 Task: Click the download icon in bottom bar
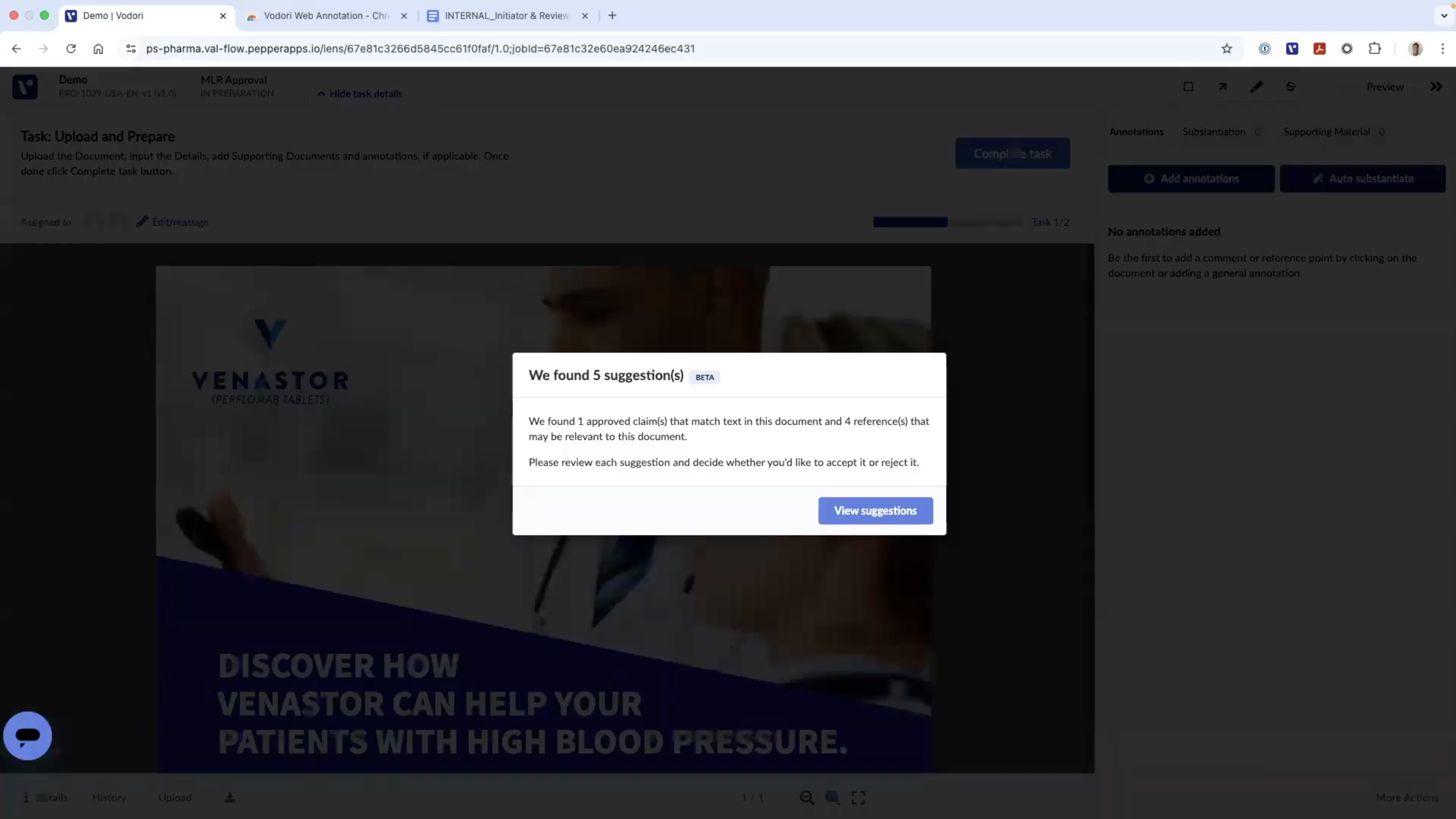coord(230,798)
